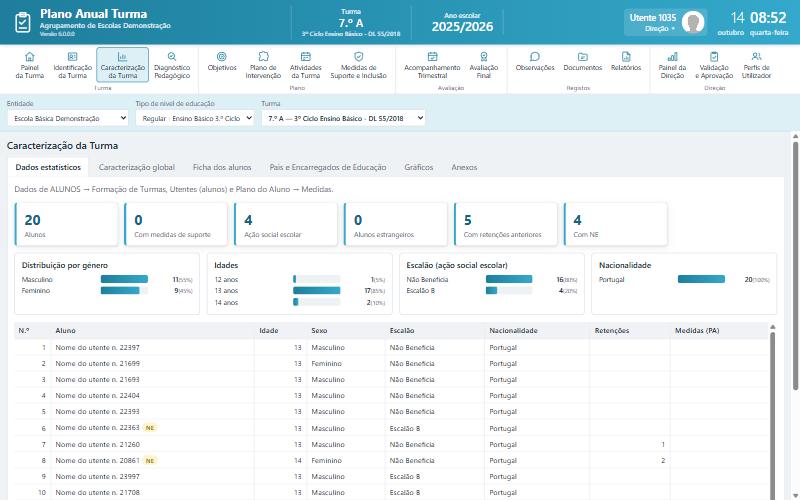The width and height of the screenshot is (800, 500).
Task: Click NE badge on utente n. 22363
Action: point(150,428)
